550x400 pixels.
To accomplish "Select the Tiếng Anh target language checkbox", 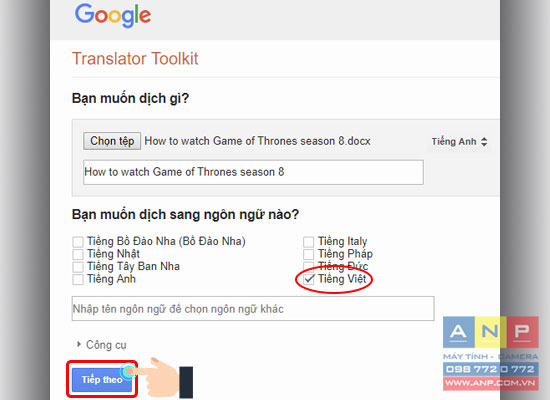I will [x=78, y=279].
